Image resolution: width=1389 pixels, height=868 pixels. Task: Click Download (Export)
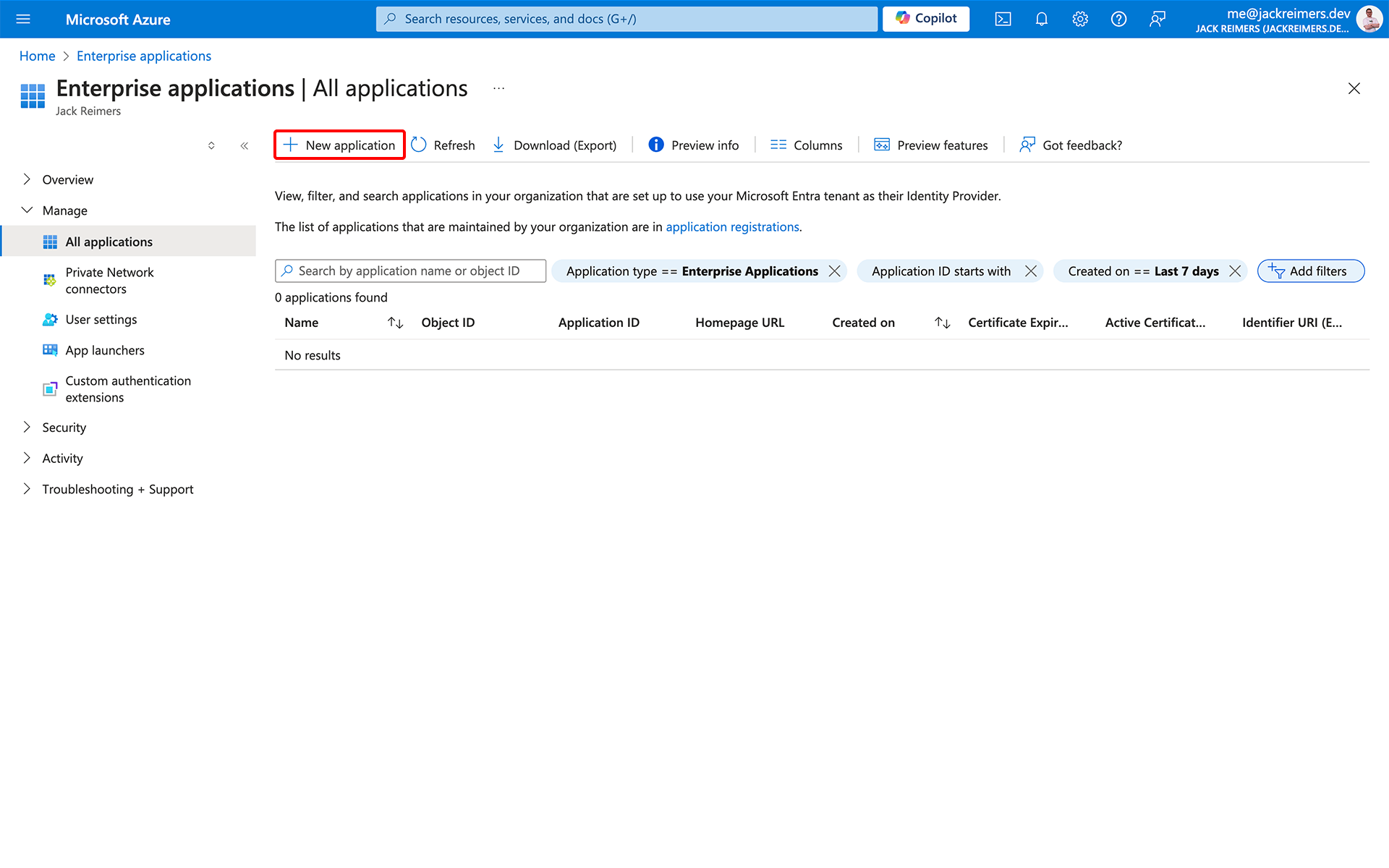point(554,145)
